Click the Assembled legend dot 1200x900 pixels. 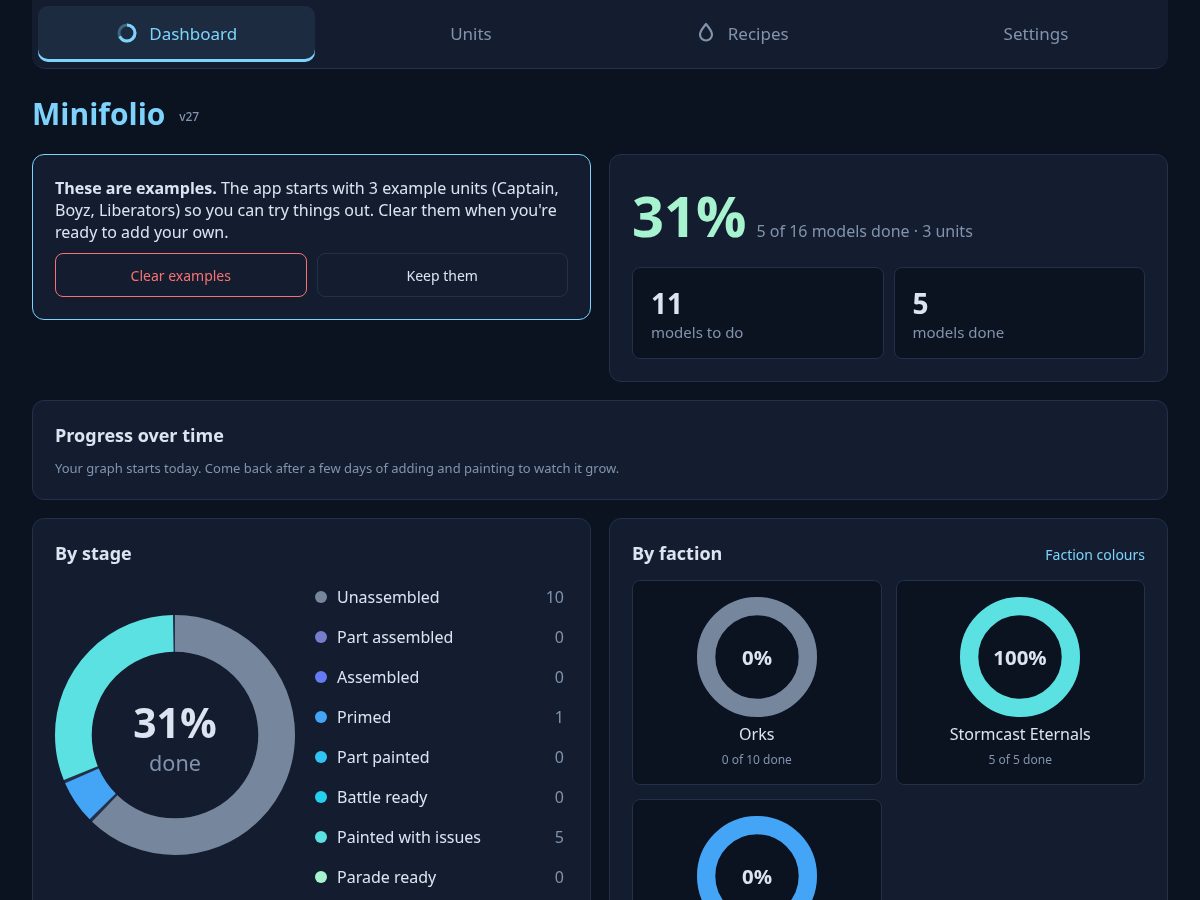(321, 677)
